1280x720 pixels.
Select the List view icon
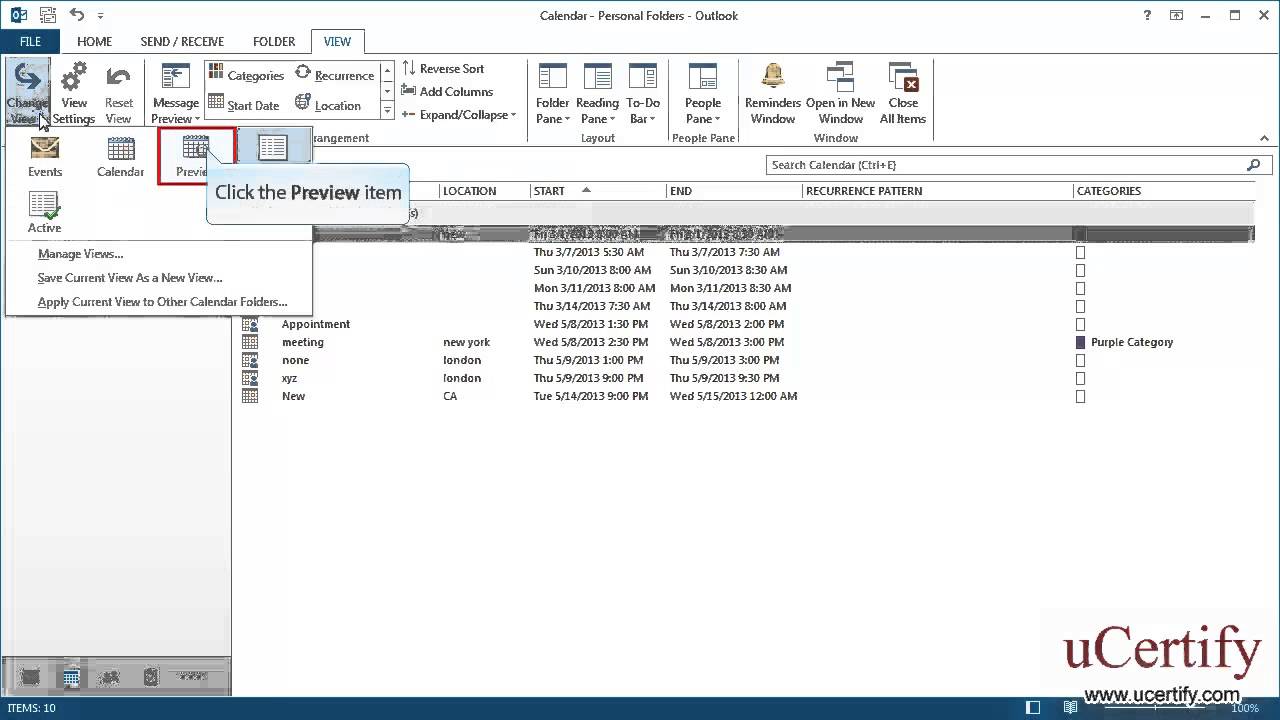click(273, 148)
